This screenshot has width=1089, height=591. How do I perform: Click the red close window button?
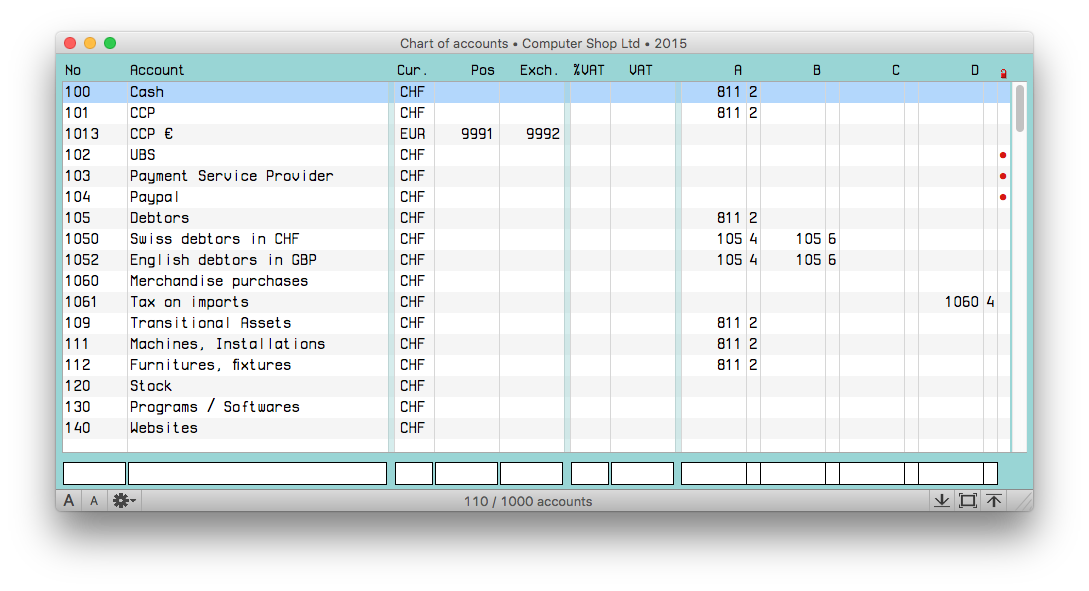tap(70, 43)
